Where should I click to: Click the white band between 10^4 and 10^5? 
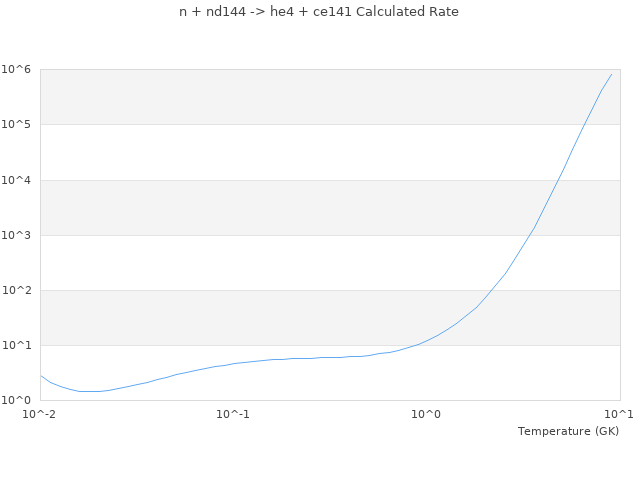click(x=300, y=152)
